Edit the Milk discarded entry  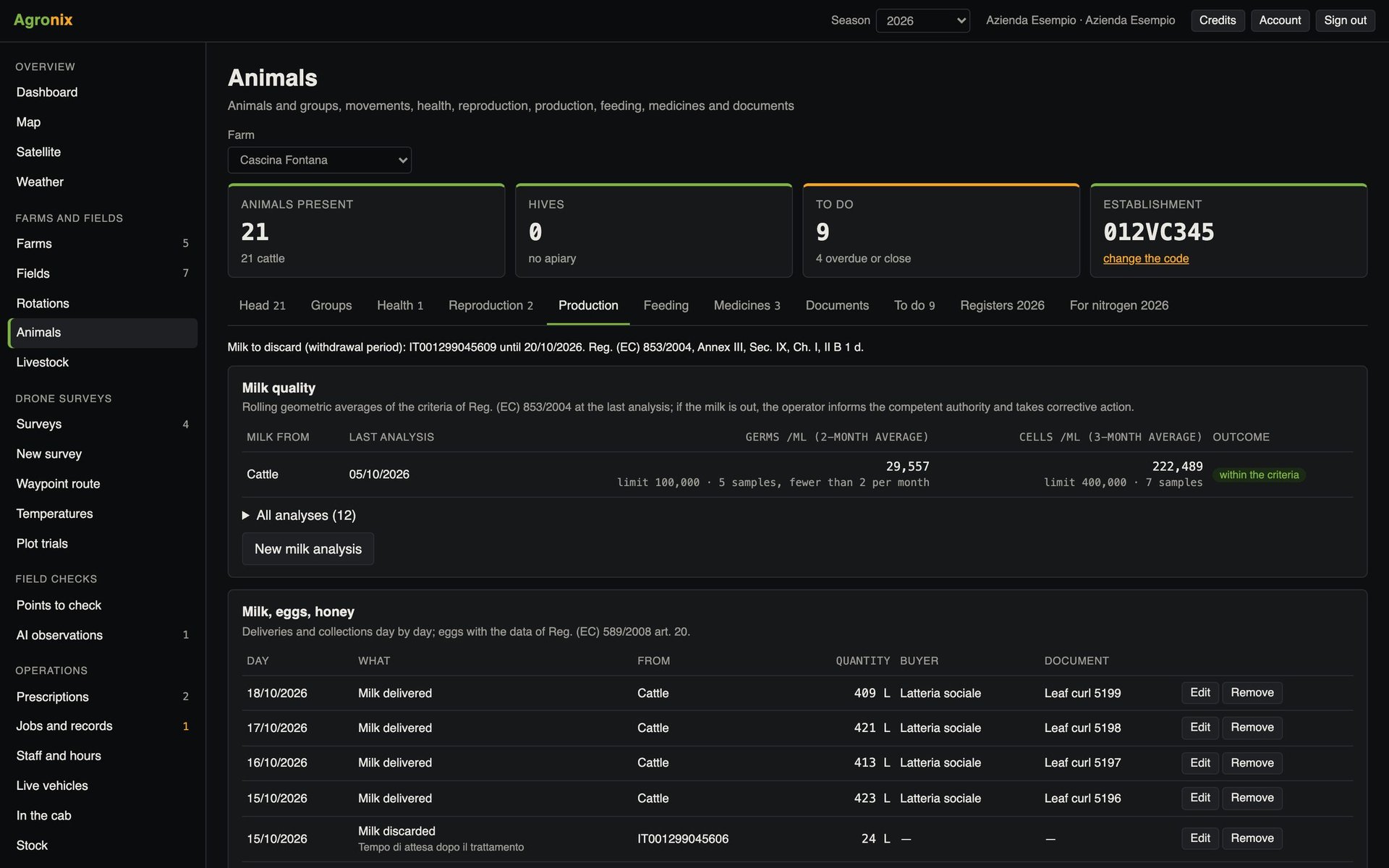[x=1199, y=838]
